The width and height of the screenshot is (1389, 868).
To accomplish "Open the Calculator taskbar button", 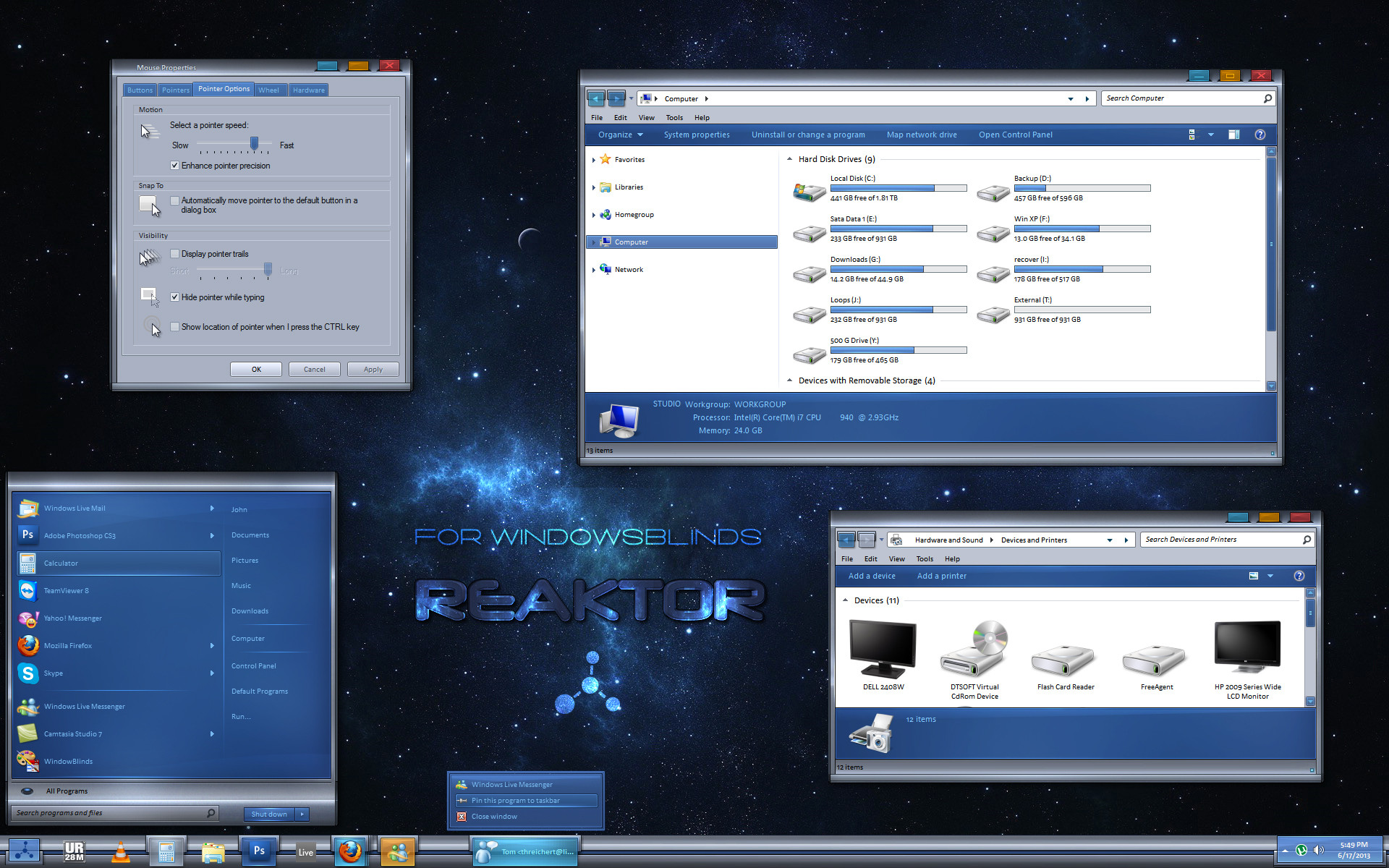I will click(x=166, y=851).
